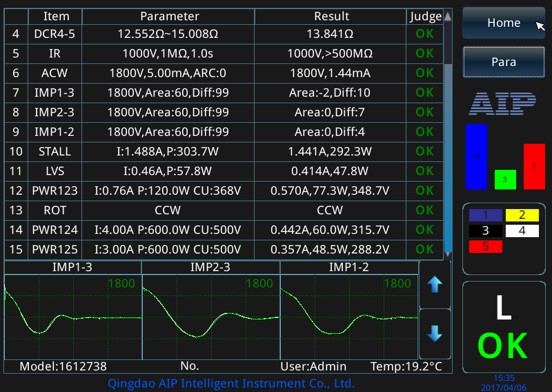Viewport: 552px width, 392px height.
Task: Select the IMP2-3 waveform panel
Action: [211, 310]
